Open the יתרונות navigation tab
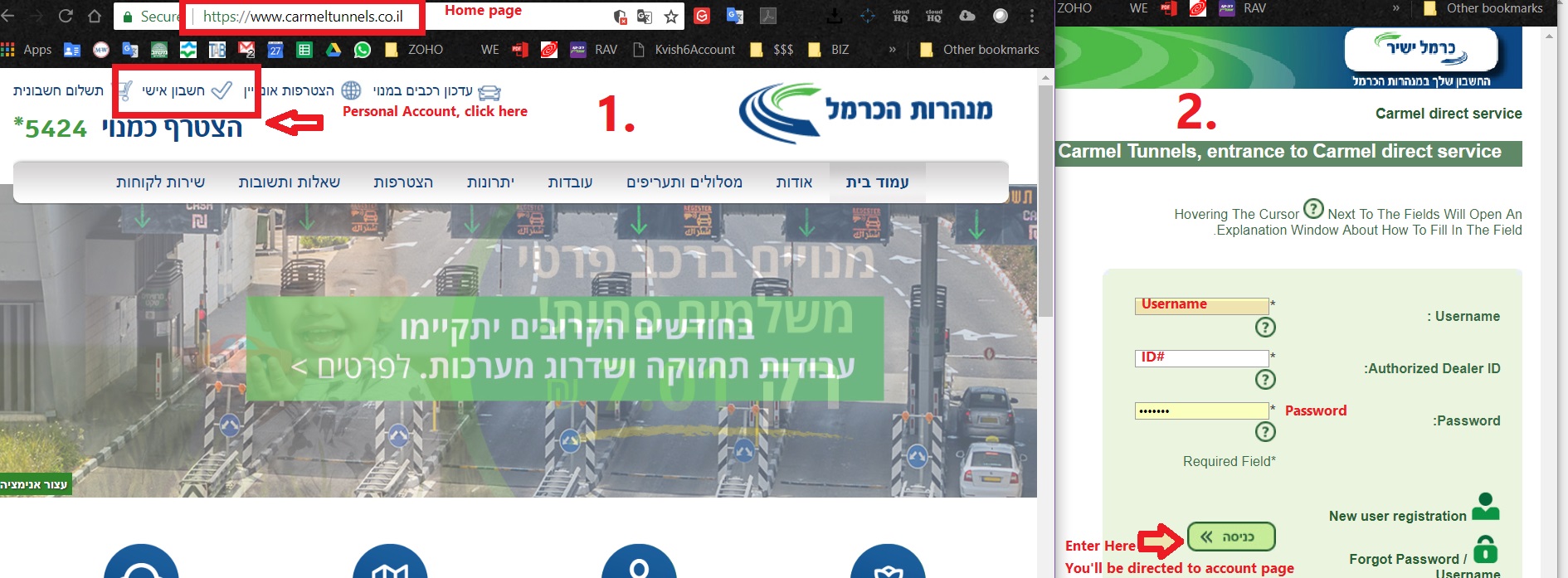Image resolution: width=1568 pixels, height=578 pixels. pos(490,182)
